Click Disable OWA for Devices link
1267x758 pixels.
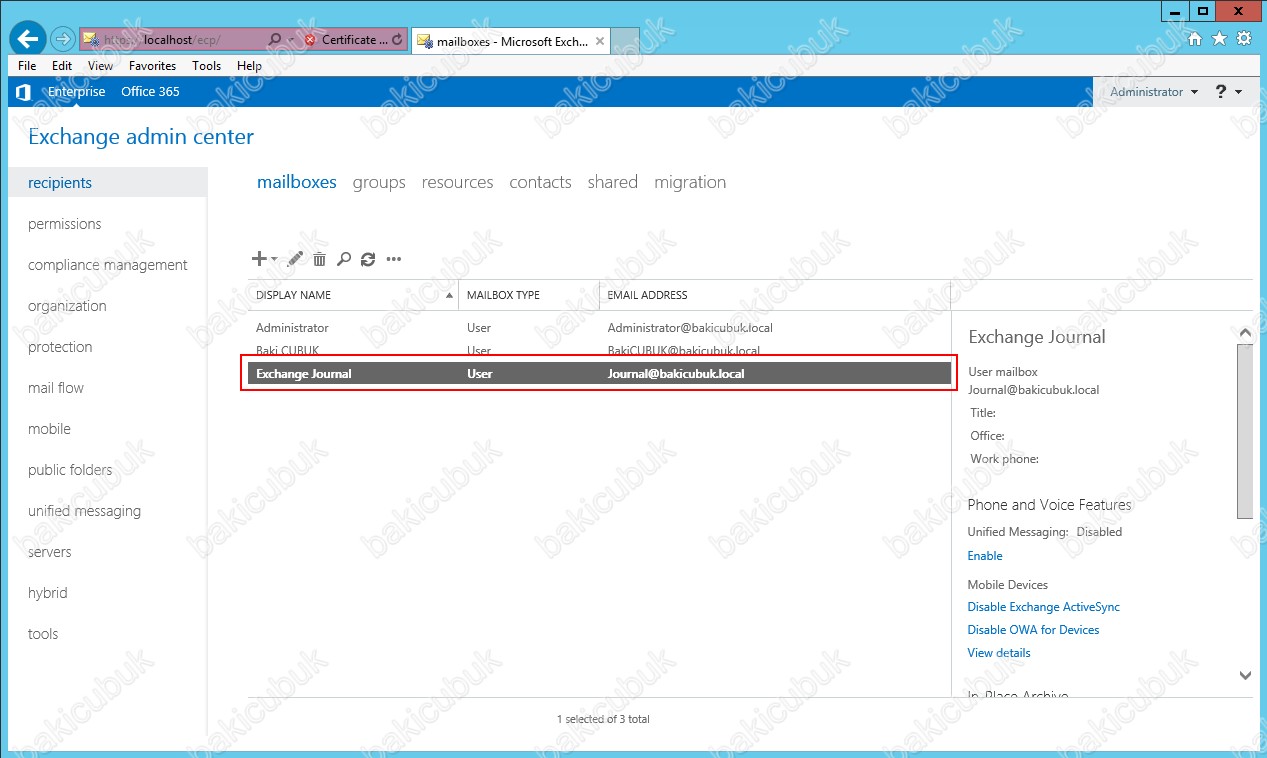pyautogui.click(x=1033, y=630)
